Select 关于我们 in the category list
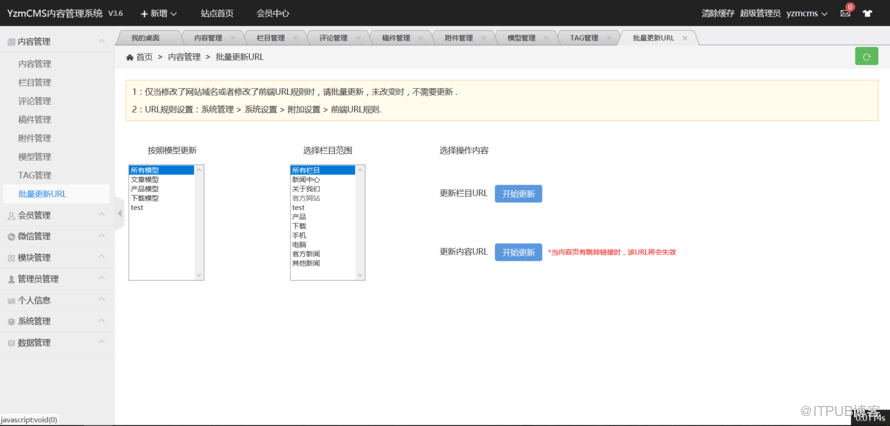The width and height of the screenshot is (890, 426). (323, 189)
